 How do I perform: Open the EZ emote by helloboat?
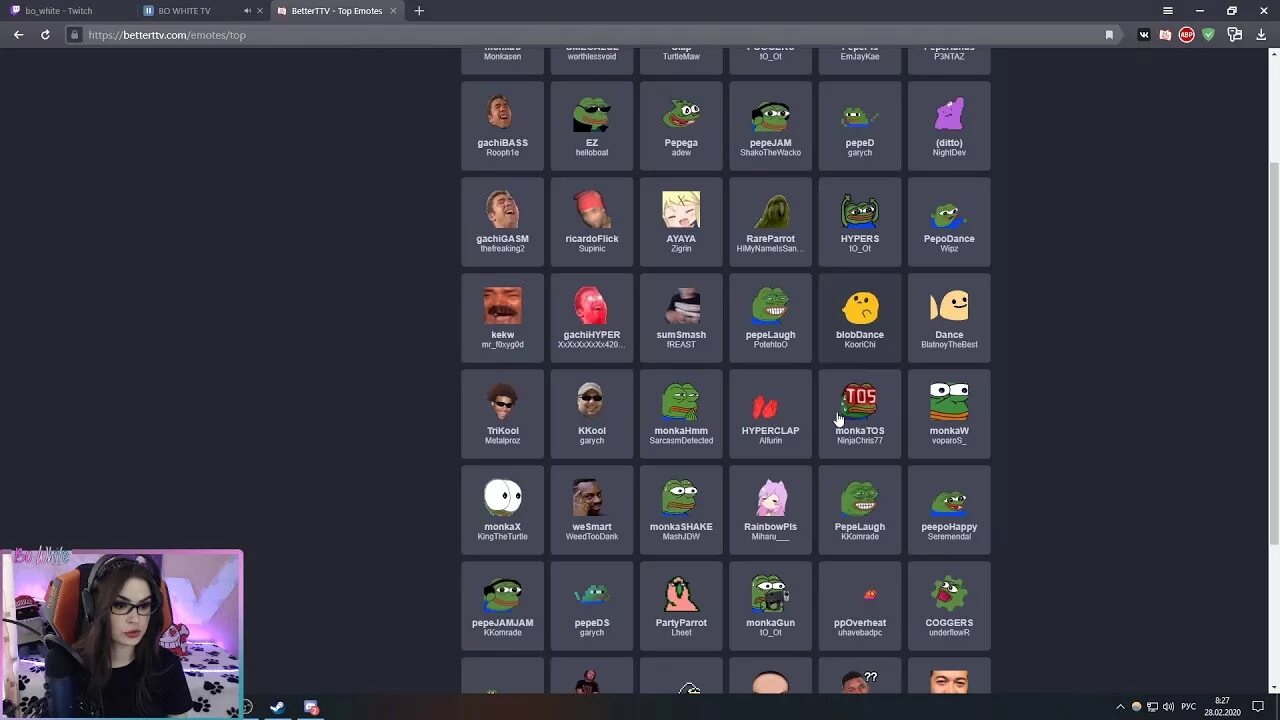coord(592,126)
